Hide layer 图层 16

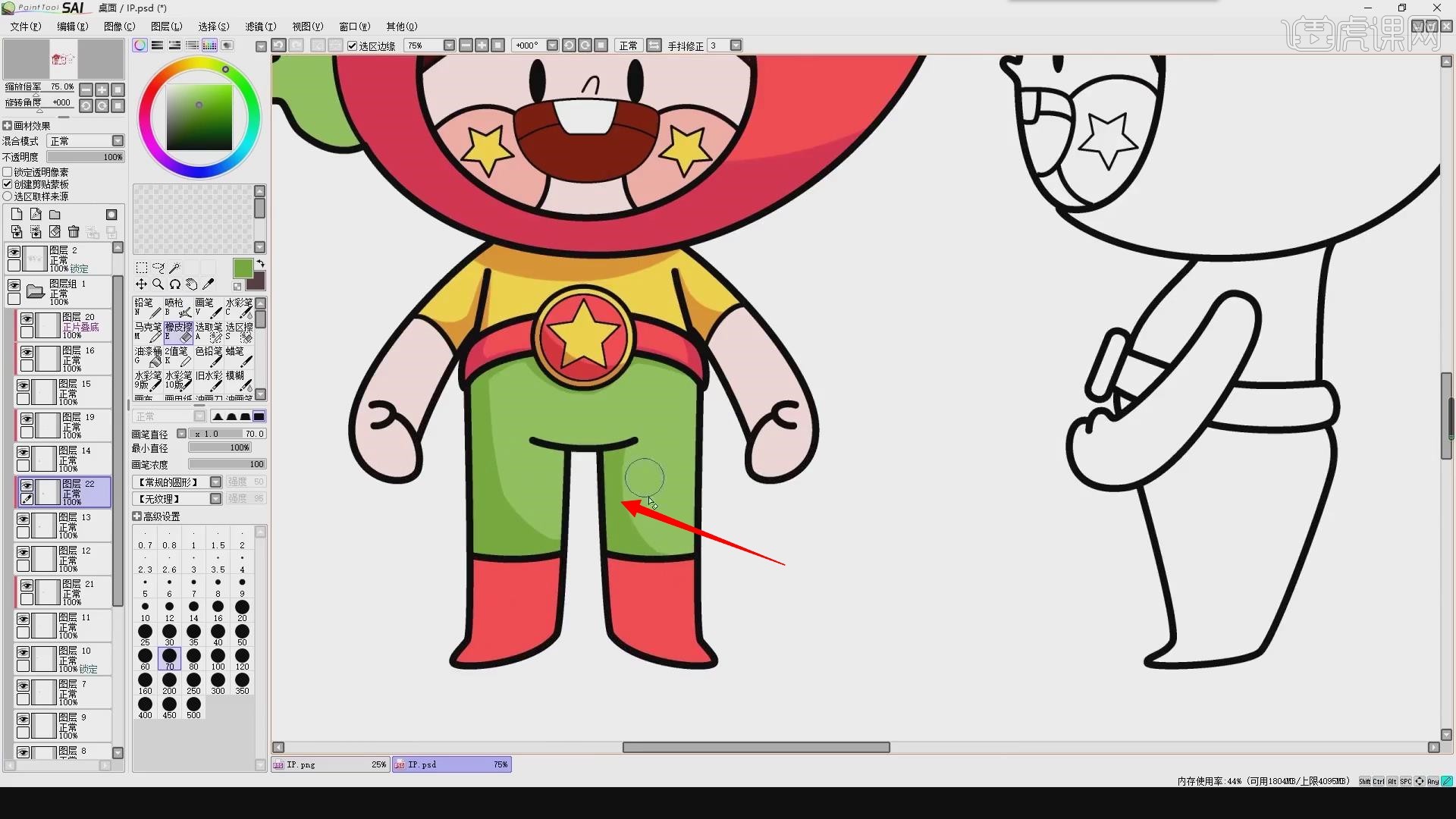click(27, 353)
